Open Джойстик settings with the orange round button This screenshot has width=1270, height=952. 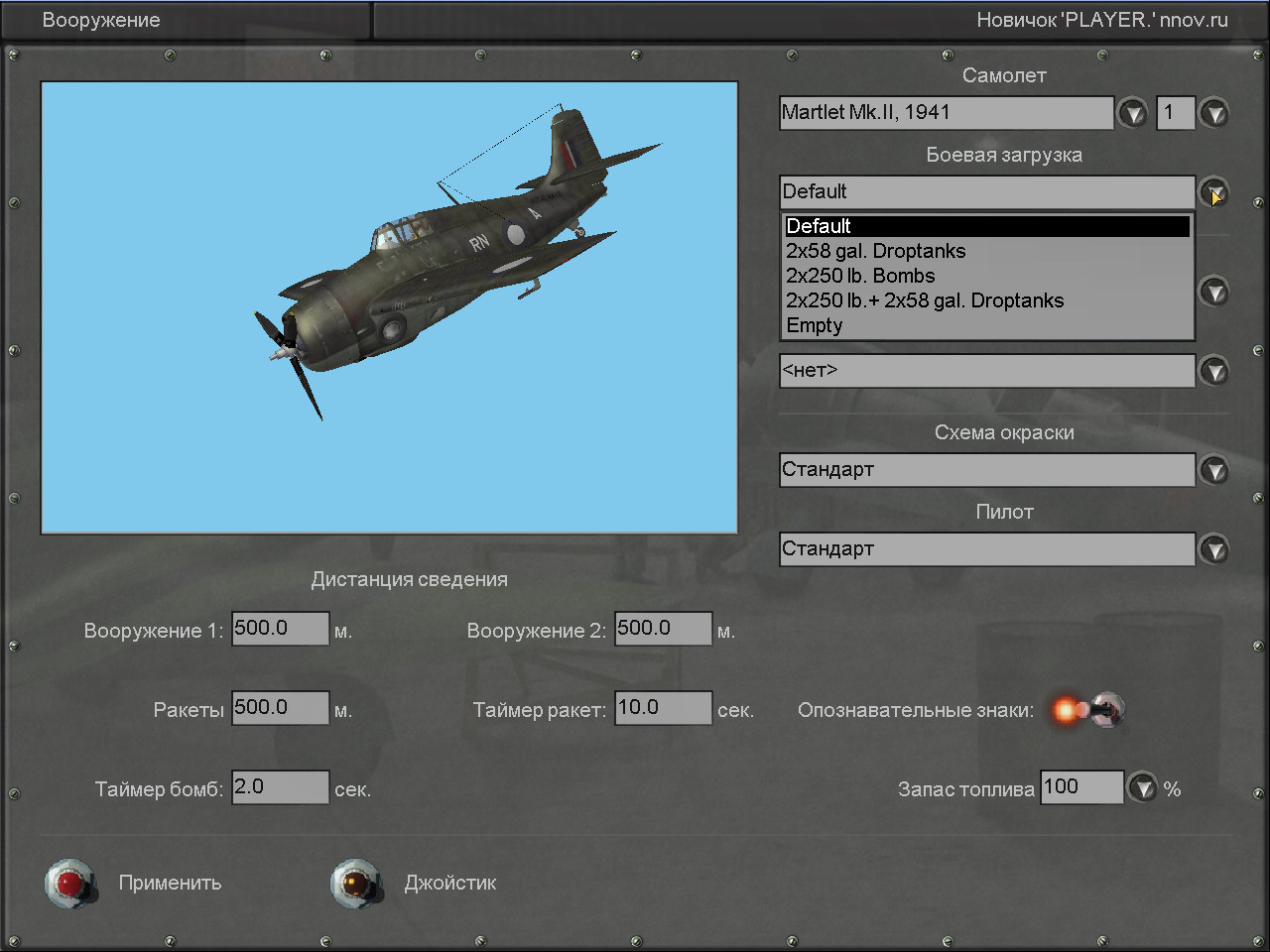click(x=355, y=883)
